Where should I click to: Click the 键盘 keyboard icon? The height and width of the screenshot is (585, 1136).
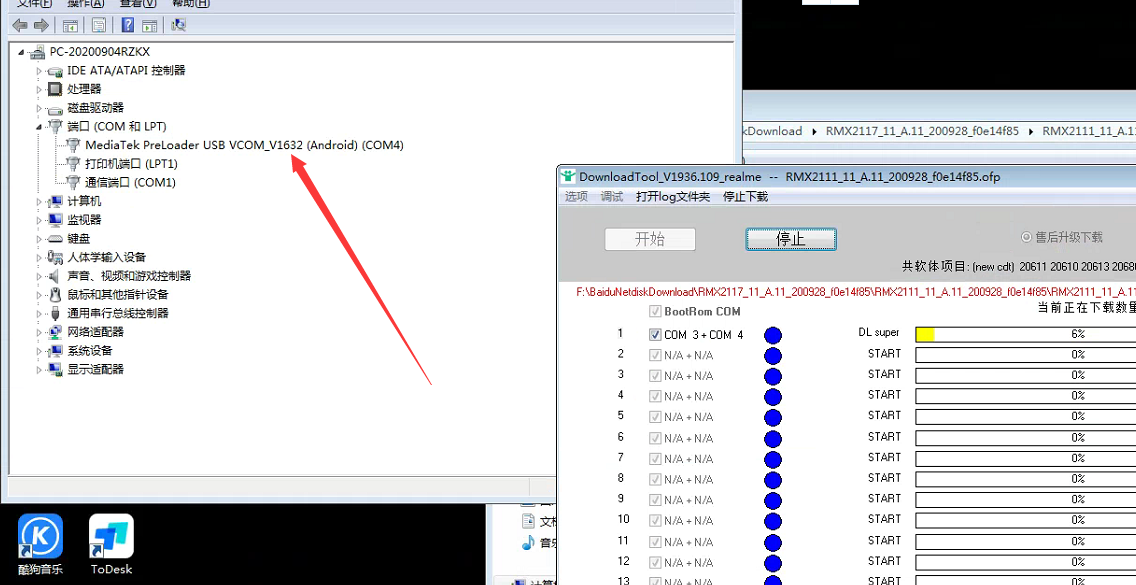pyautogui.click(x=55, y=238)
